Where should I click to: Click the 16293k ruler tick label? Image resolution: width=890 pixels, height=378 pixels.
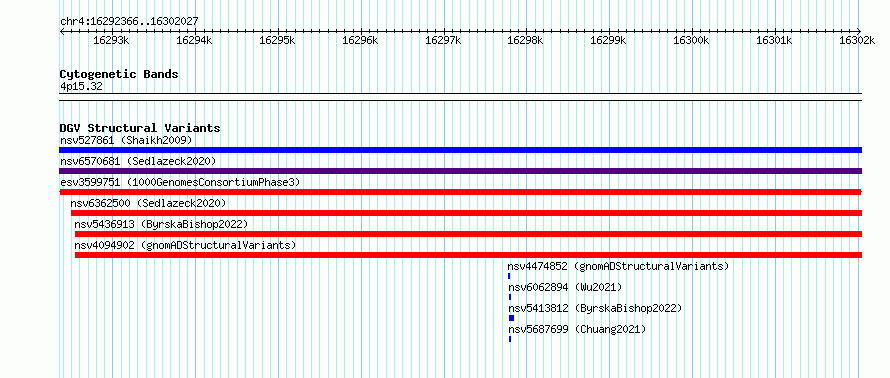point(111,41)
